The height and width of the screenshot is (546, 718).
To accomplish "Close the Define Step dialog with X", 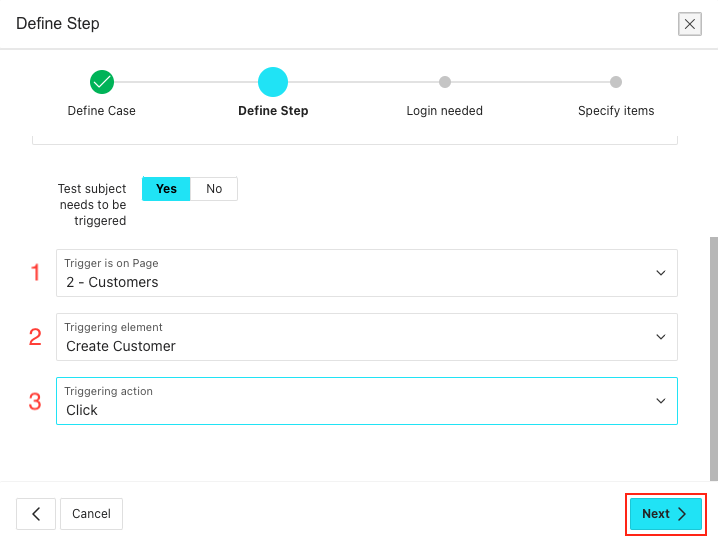I will coord(689,24).
